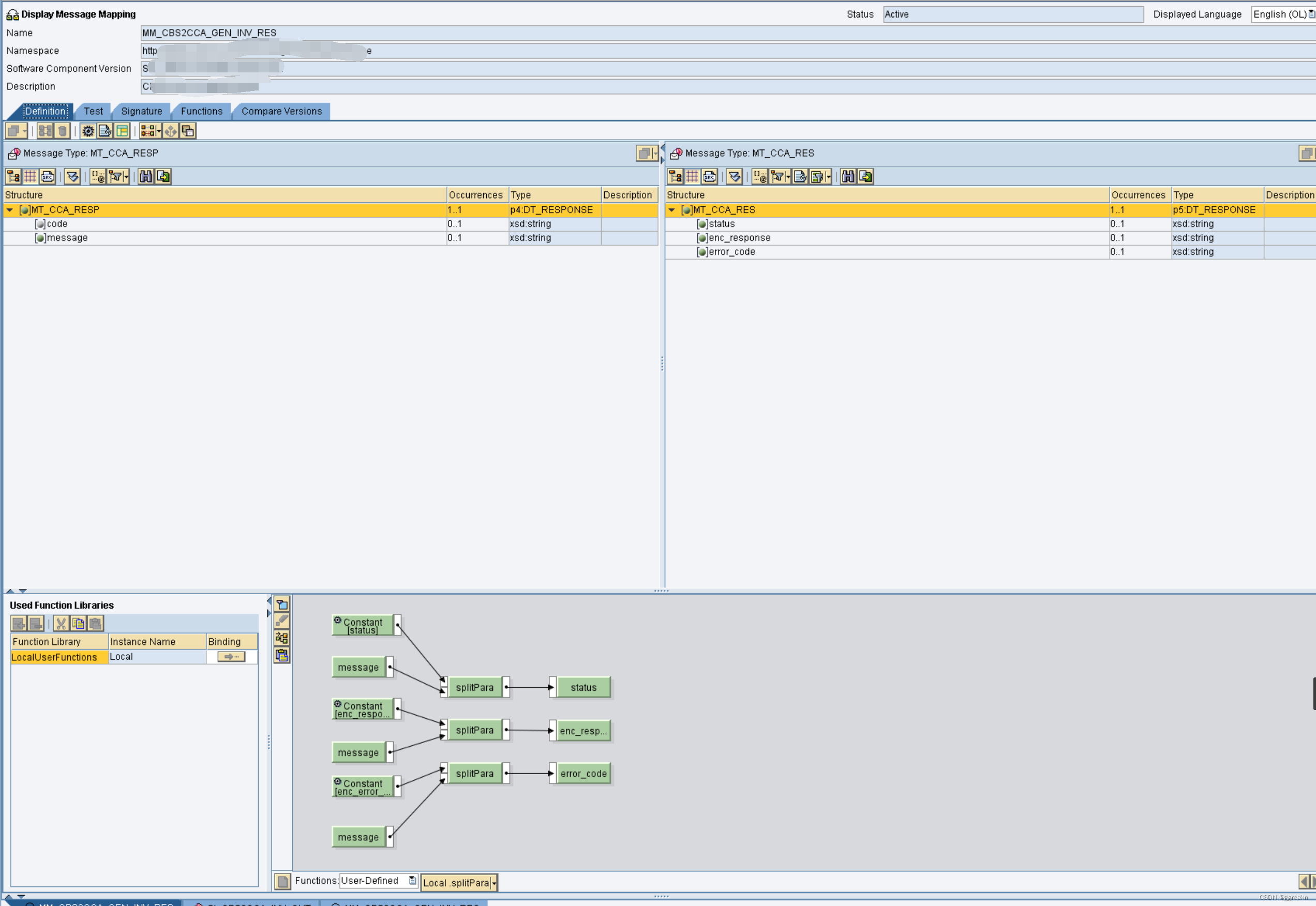Switch MT_CCA_RESP structure to tabular grid view
The height and width of the screenshot is (906, 1316).
point(31,176)
